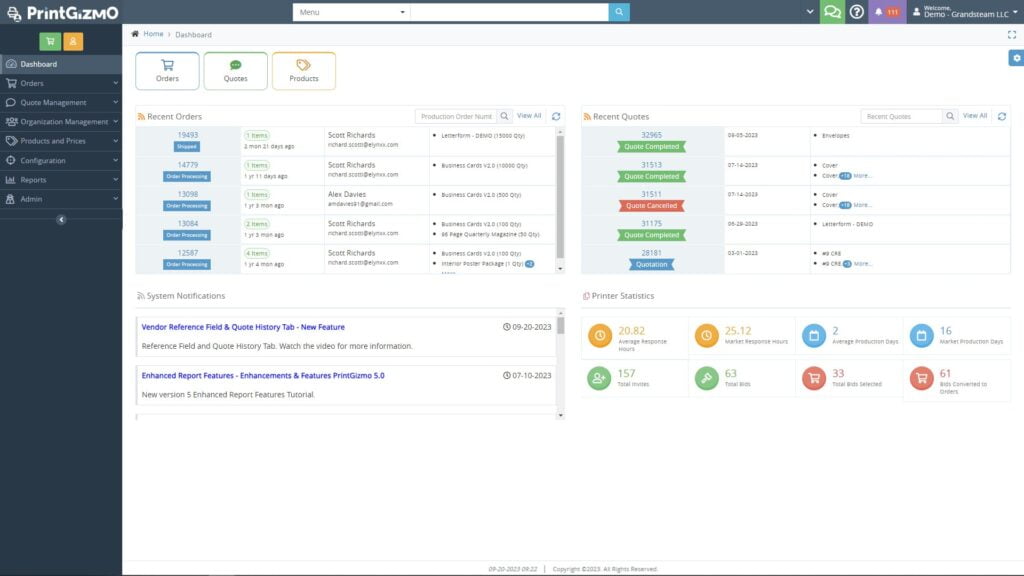Open the Orders shortcut tile

coord(167,71)
